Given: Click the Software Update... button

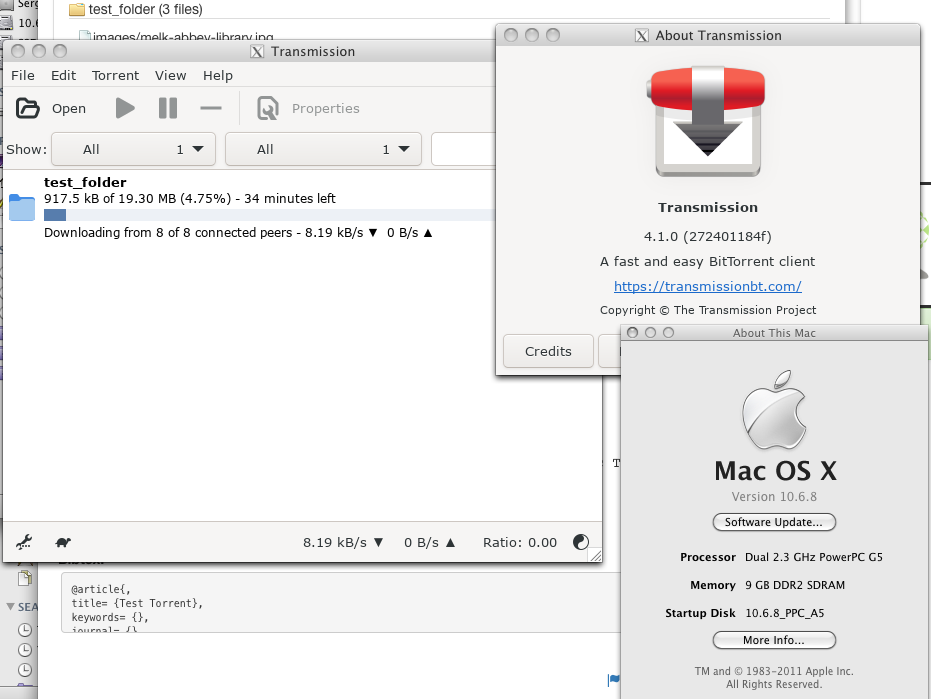Looking at the screenshot, I should click(x=774, y=522).
